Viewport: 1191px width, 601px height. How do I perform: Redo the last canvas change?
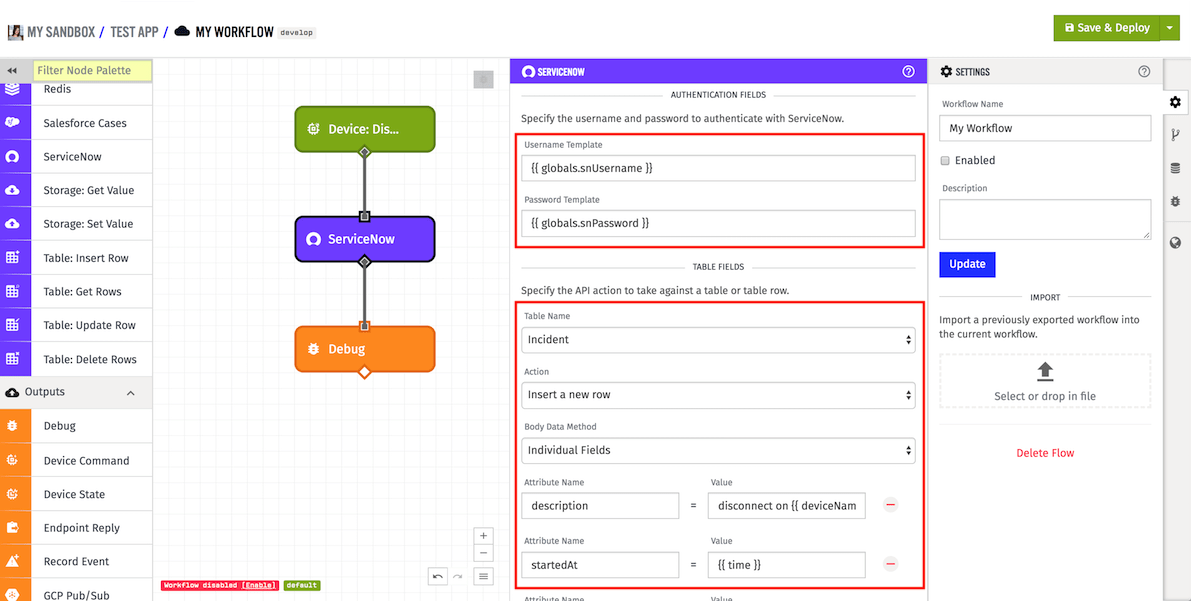pos(458,577)
